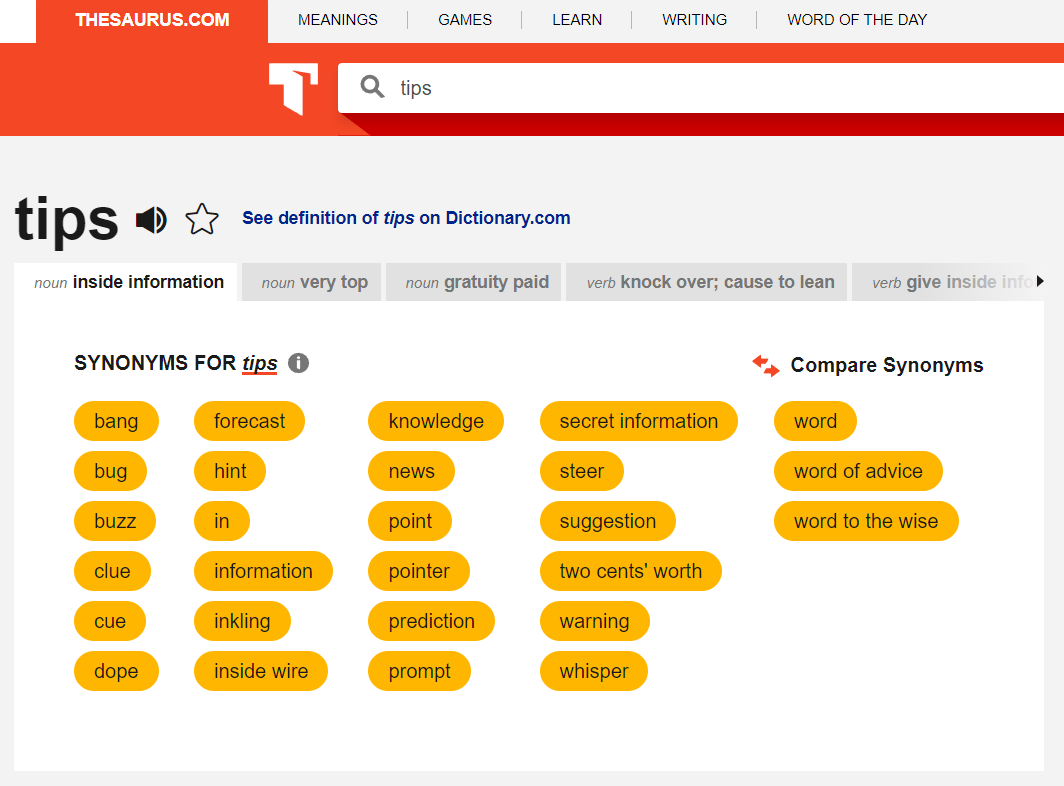The height and width of the screenshot is (786, 1064).
Task: Switch to verb knock over tab
Action: 710,282
